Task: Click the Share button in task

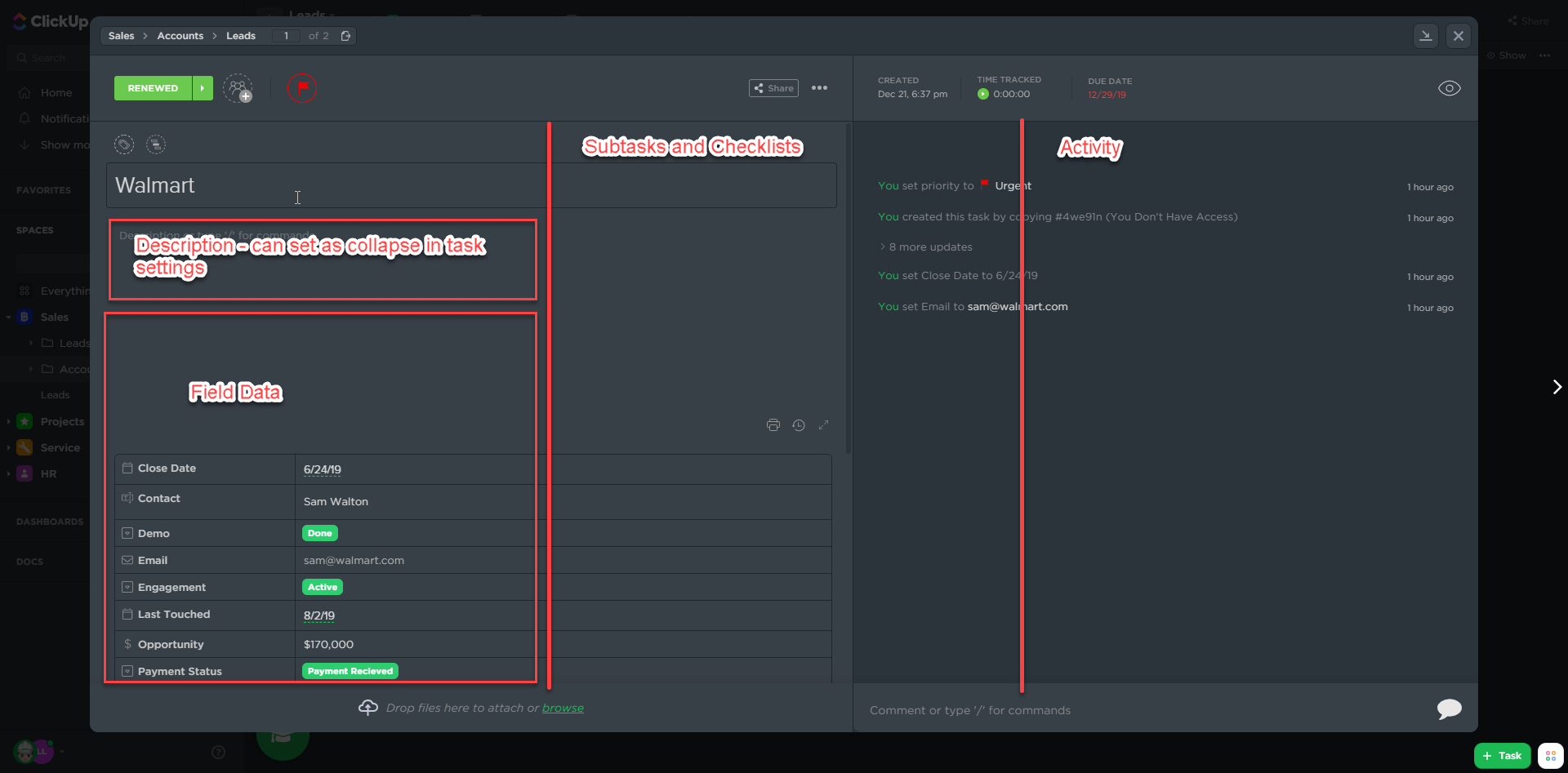Action: [773, 88]
